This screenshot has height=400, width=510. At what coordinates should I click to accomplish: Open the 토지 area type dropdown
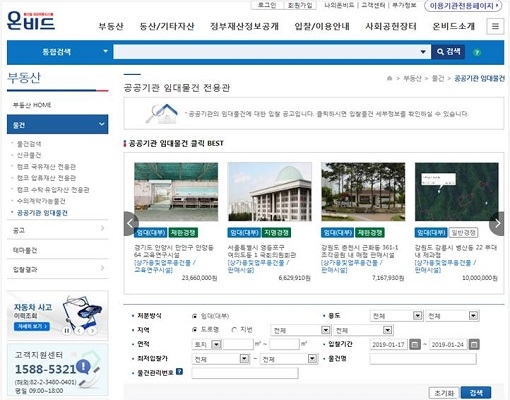[207, 344]
